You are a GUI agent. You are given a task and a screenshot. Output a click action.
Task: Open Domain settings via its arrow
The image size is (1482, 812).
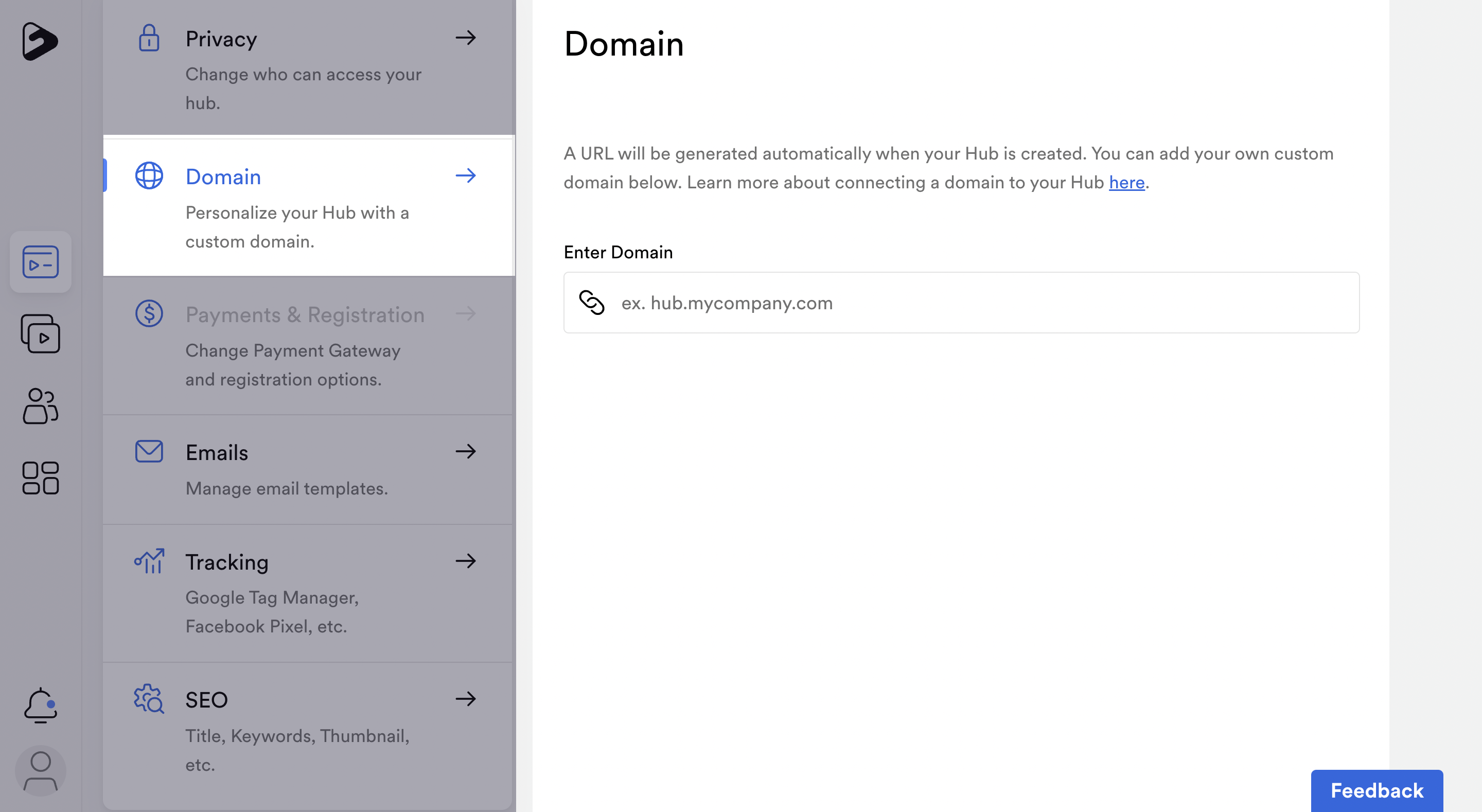(465, 175)
